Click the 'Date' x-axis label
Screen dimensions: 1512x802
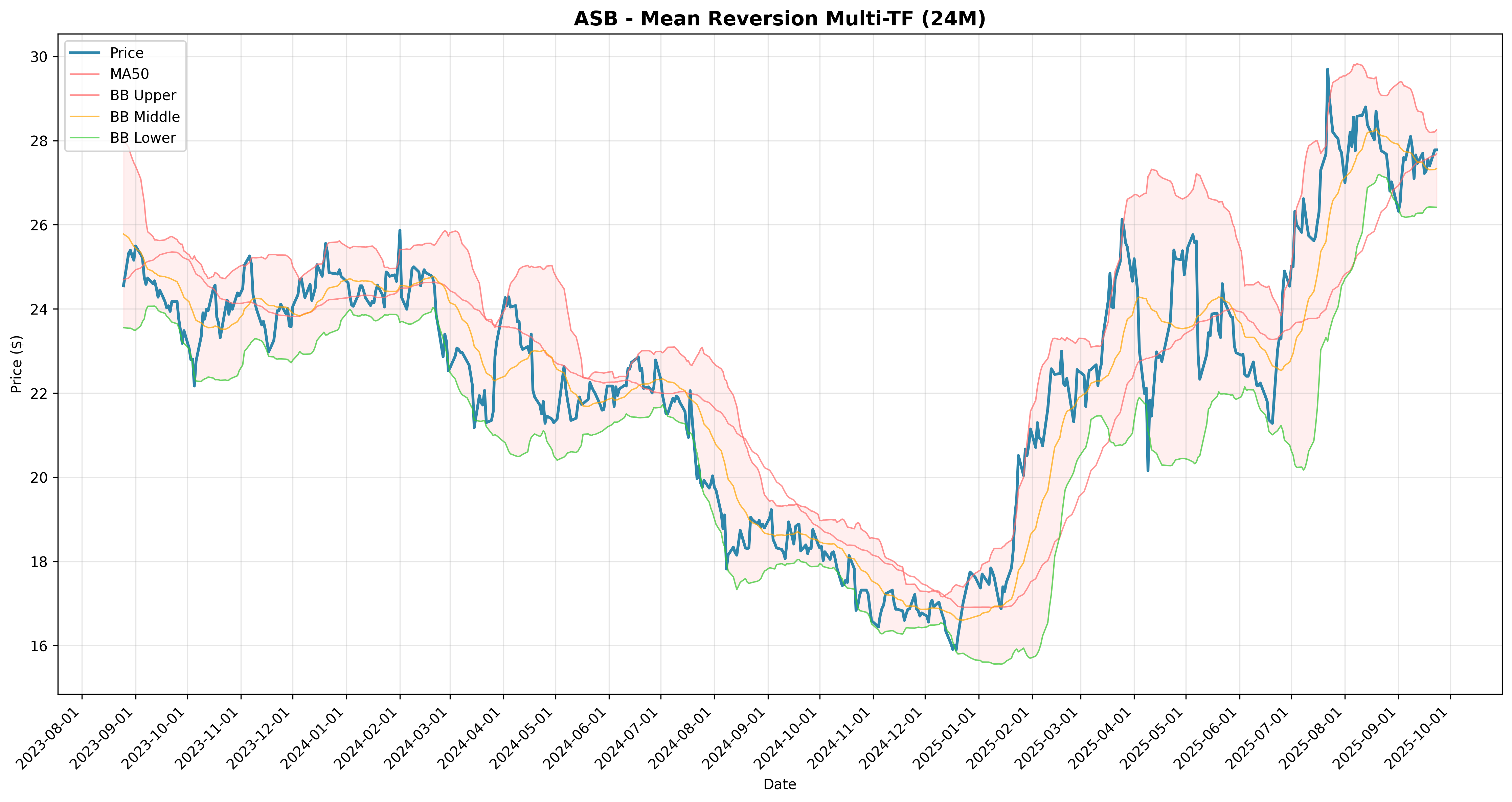780,784
